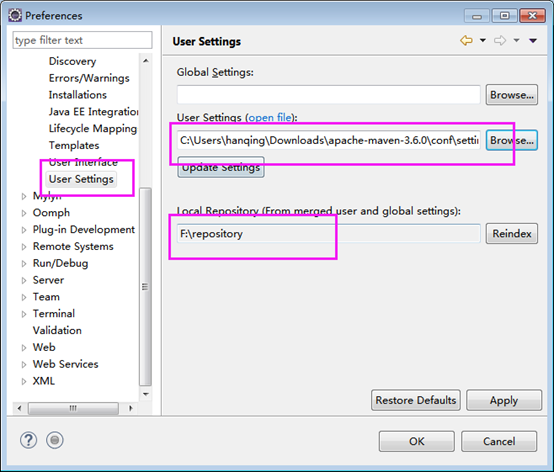
Task: Click the horizontal scrollbar thumb
Action: [x=73, y=408]
